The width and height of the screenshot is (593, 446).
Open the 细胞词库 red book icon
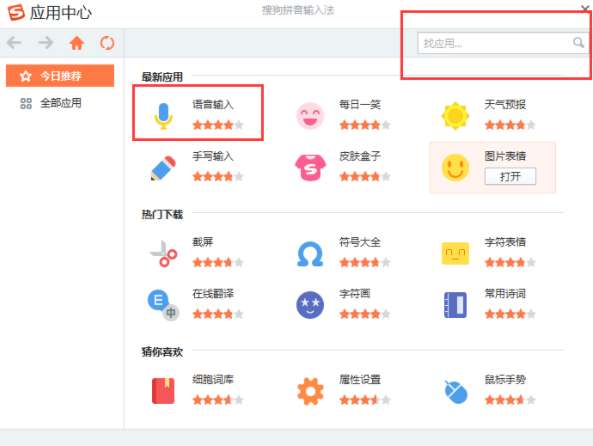tap(163, 391)
